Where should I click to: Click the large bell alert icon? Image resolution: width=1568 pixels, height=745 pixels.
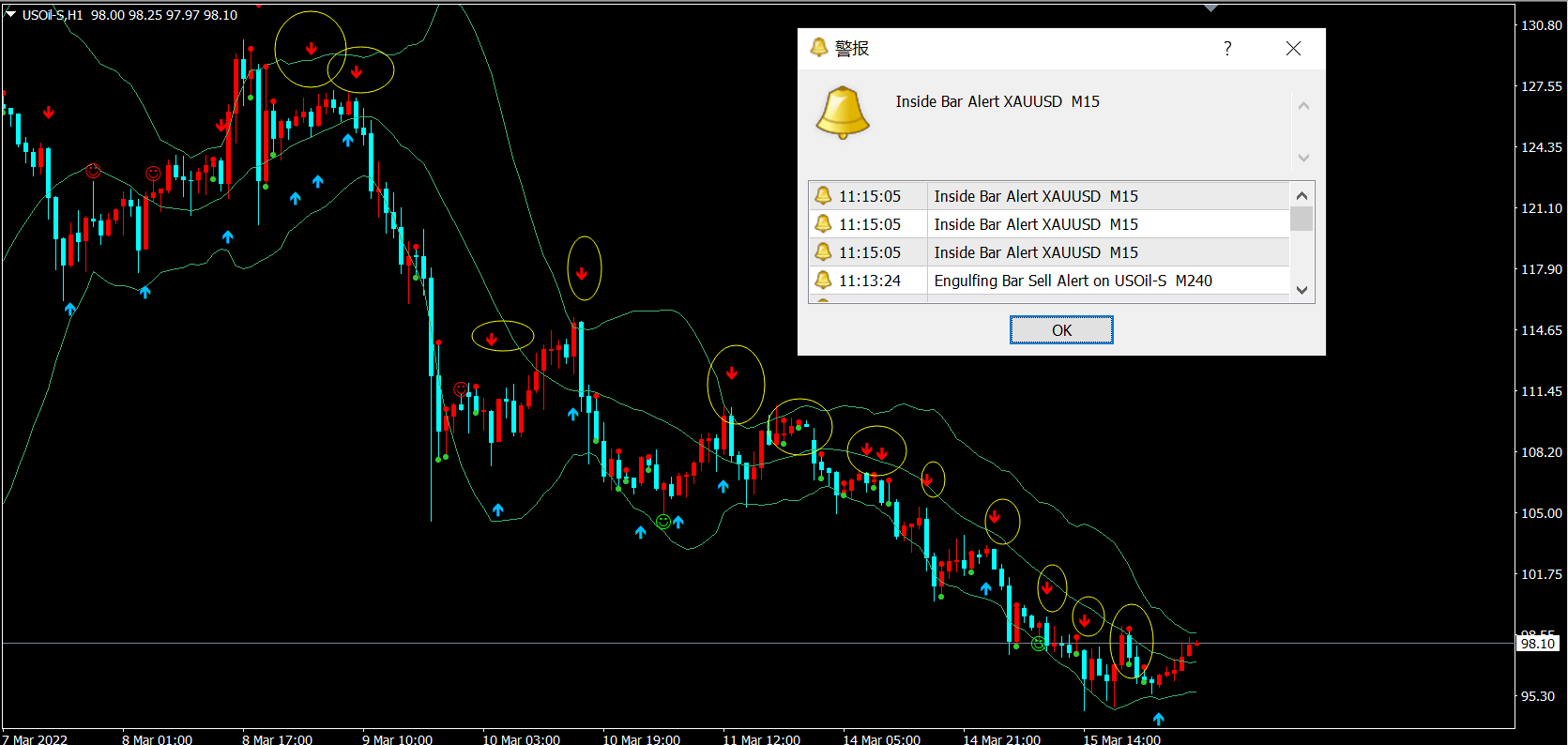(843, 113)
